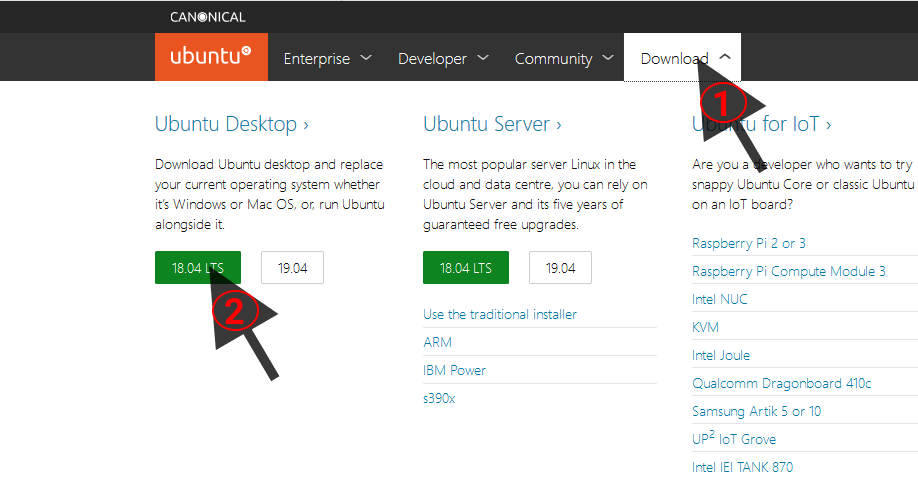
Task: Collapse the Download menu chevron
Action: (725, 57)
